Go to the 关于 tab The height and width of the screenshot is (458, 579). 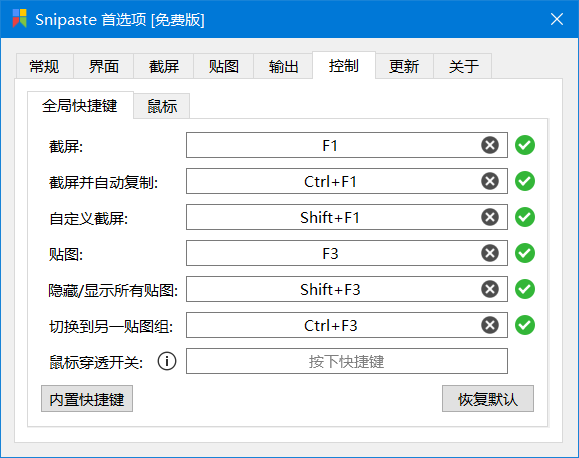click(x=463, y=66)
